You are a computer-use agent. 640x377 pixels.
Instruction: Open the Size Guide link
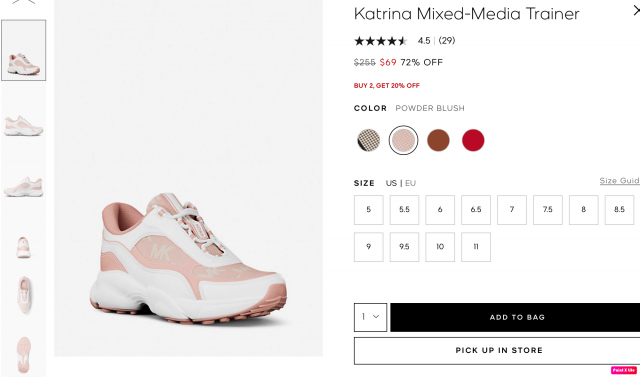point(620,181)
